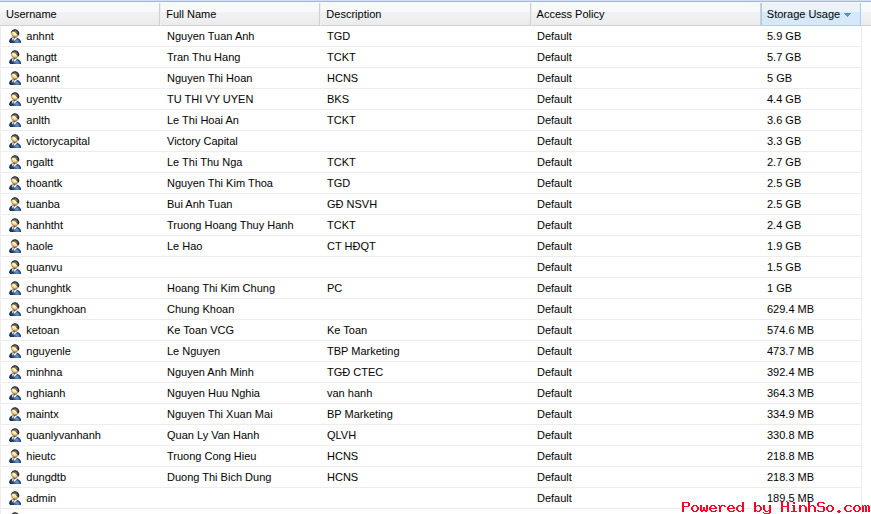This screenshot has width=871, height=514.
Task: Select the user icon for victorycapital
Action: 14,141
